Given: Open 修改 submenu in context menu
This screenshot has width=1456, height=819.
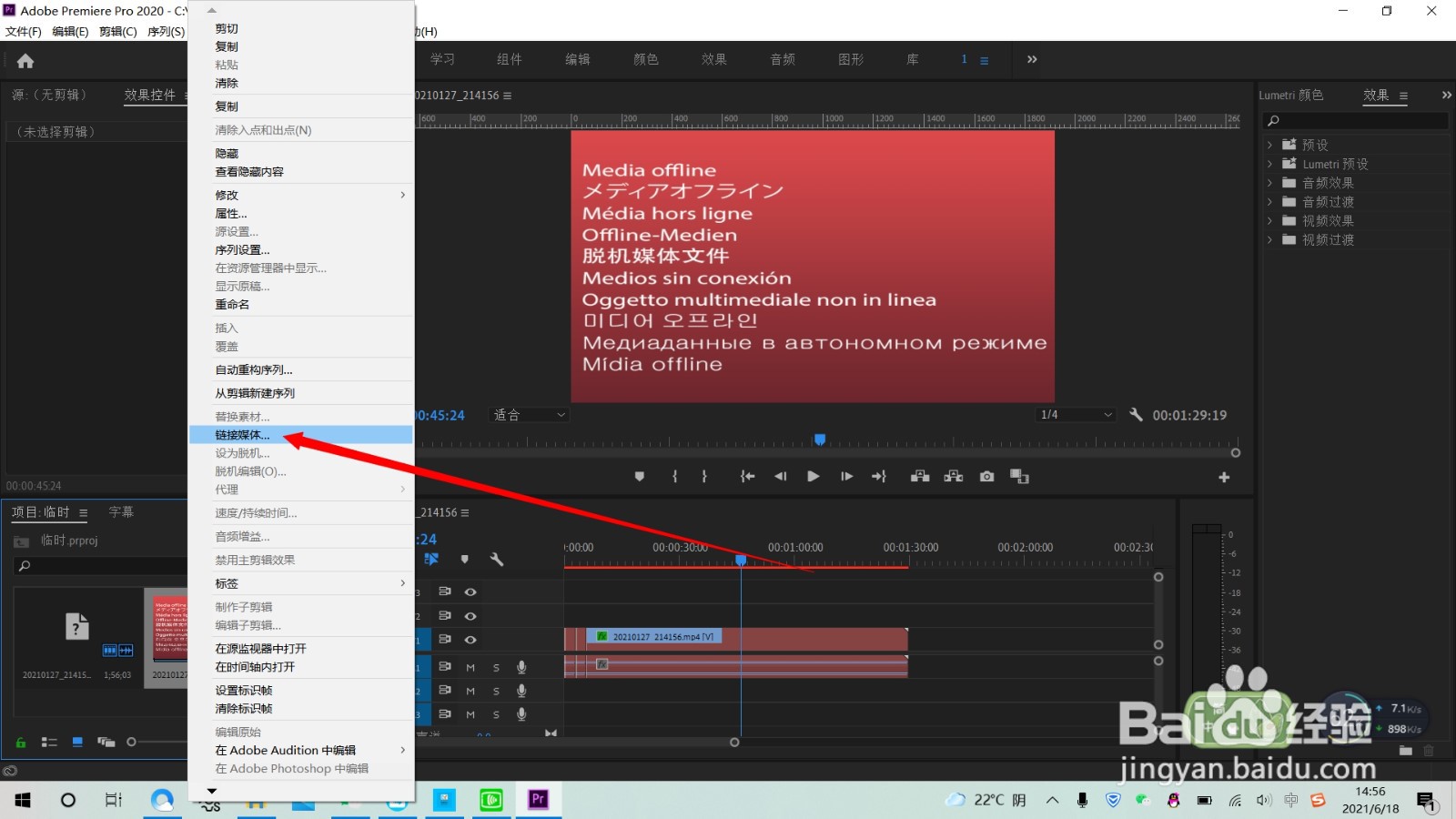Looking at the screenshot, I should (x=301, y=195).
